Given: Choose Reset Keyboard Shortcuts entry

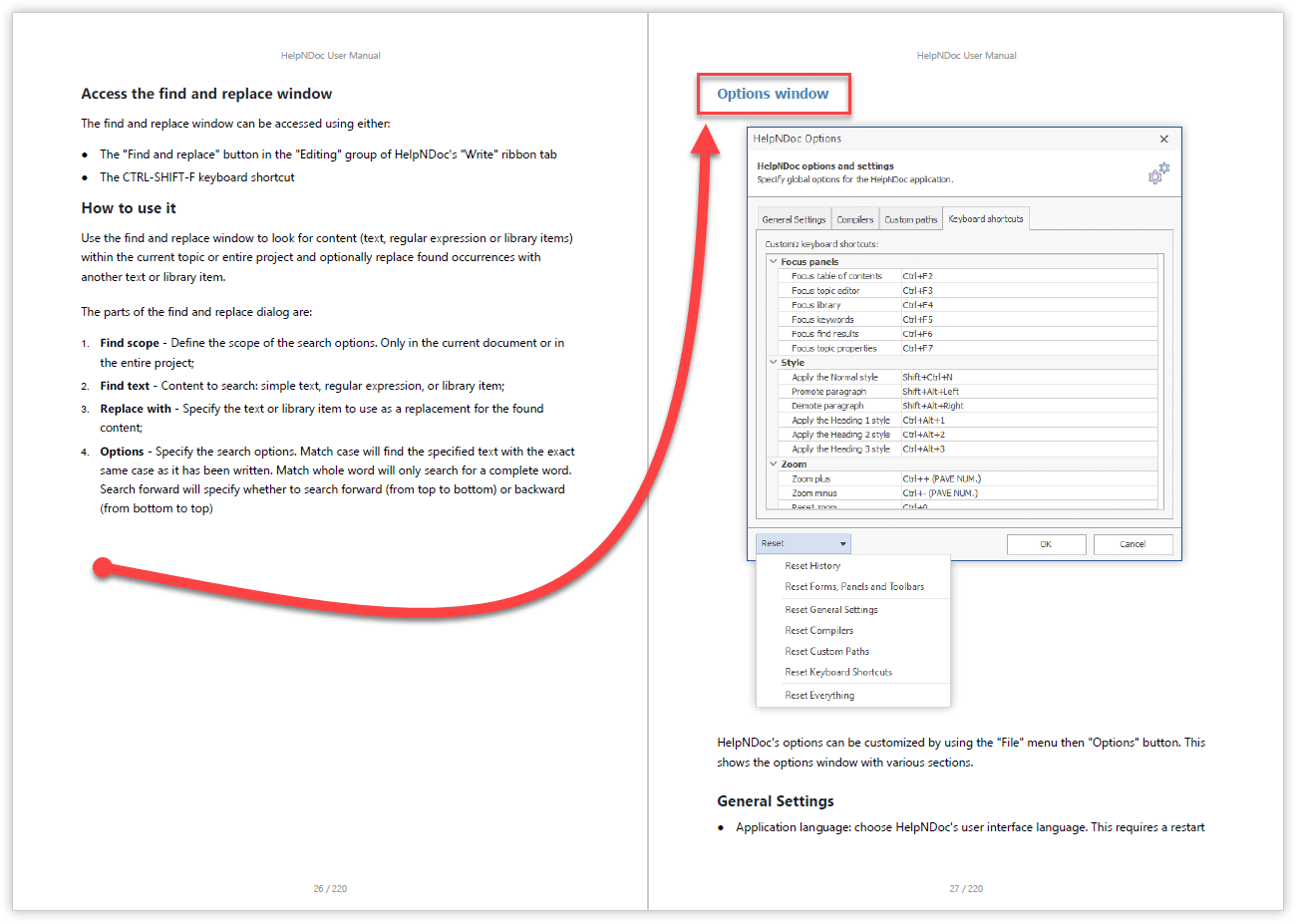Looking at the screenshot, I should pyautogui.click(x=838, y=672).
